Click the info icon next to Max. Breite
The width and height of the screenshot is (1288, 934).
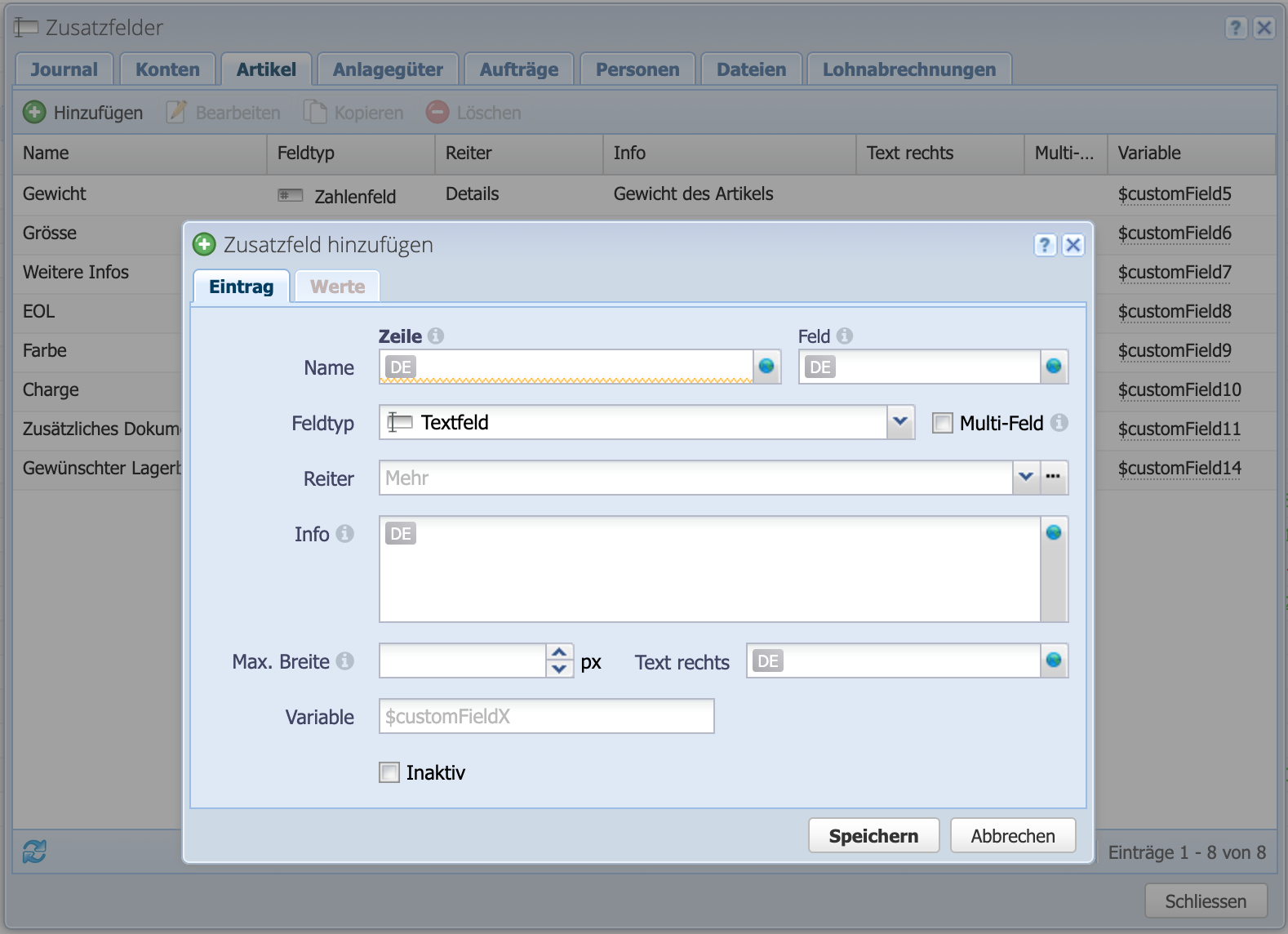click(345, 661)
